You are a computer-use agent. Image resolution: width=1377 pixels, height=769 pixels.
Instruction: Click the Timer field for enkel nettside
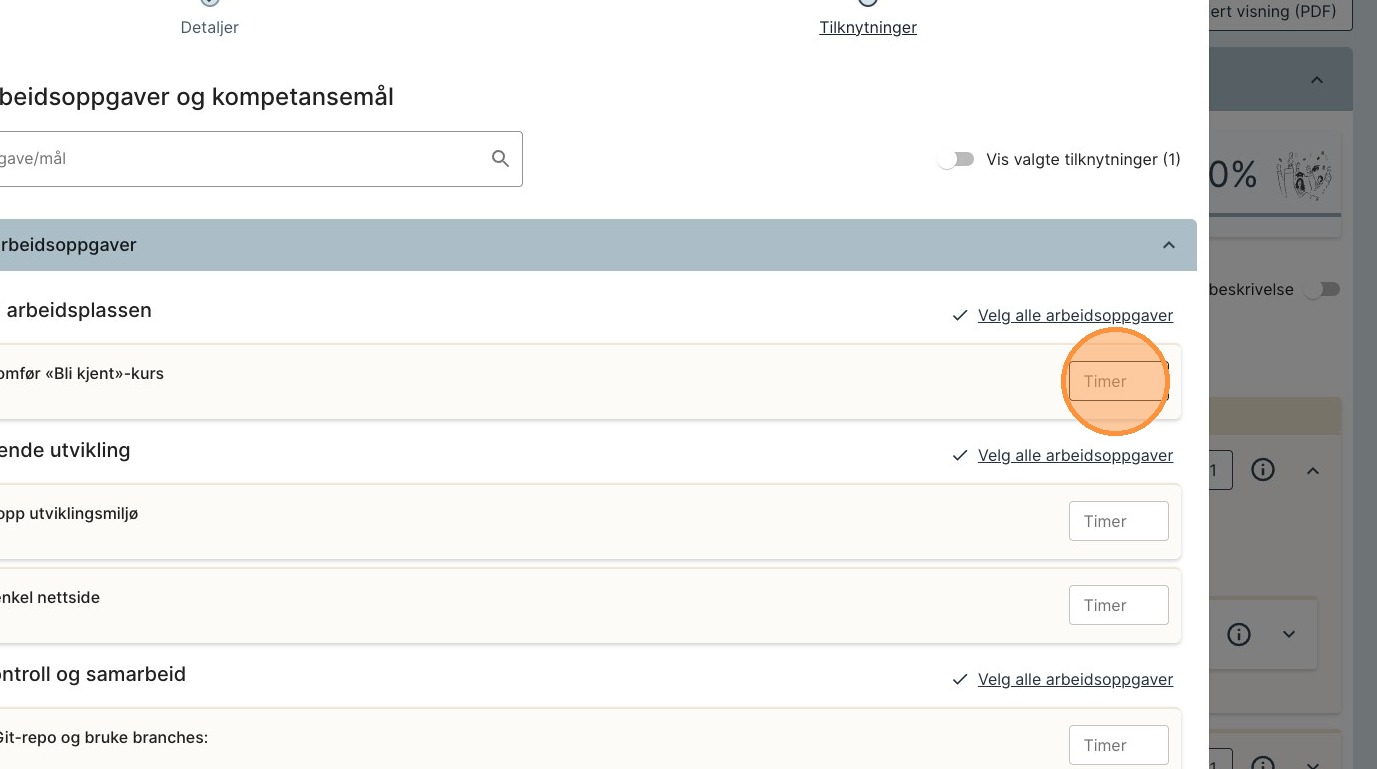[x=1118, y=605]
